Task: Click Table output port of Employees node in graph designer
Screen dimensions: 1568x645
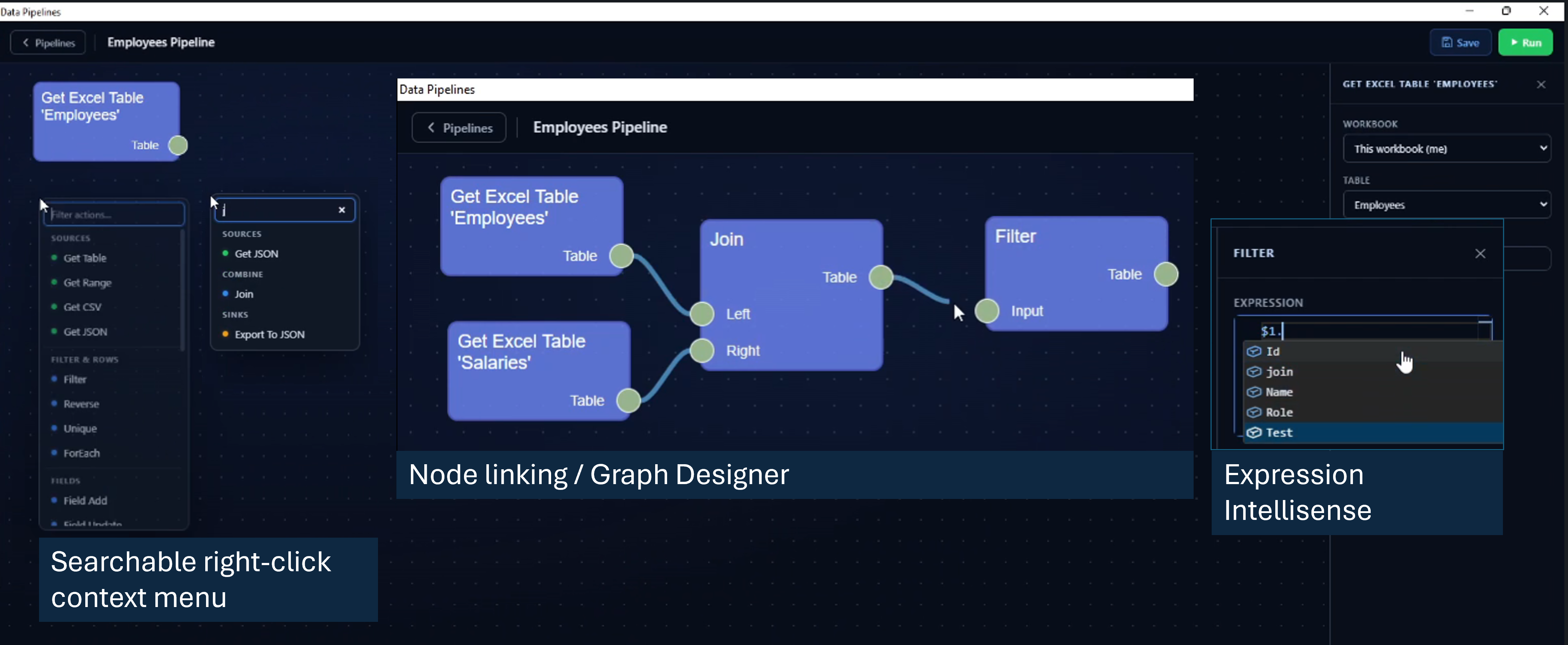Action: click(622, 256)
